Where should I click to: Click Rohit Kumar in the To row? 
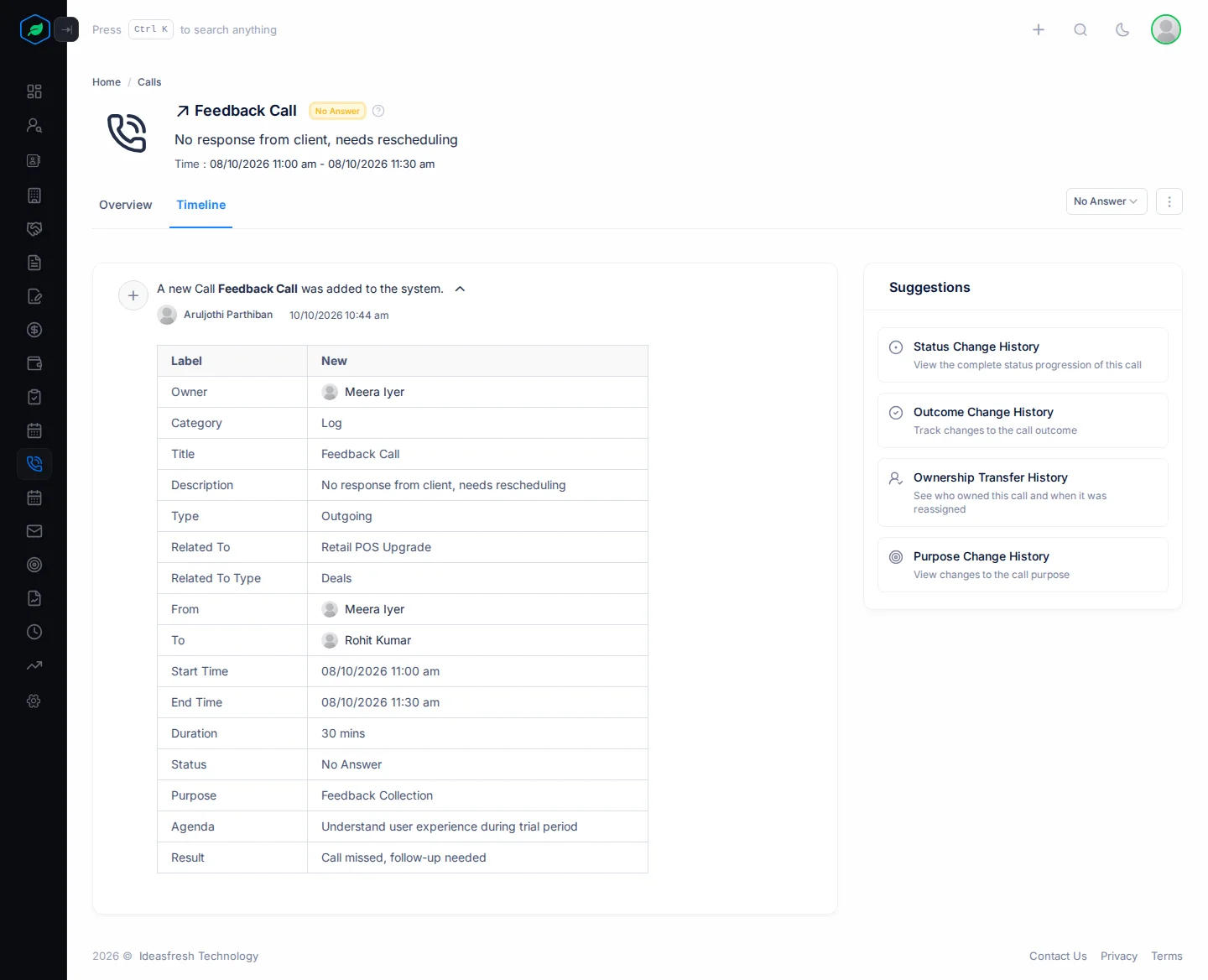[x=377, y=640]
